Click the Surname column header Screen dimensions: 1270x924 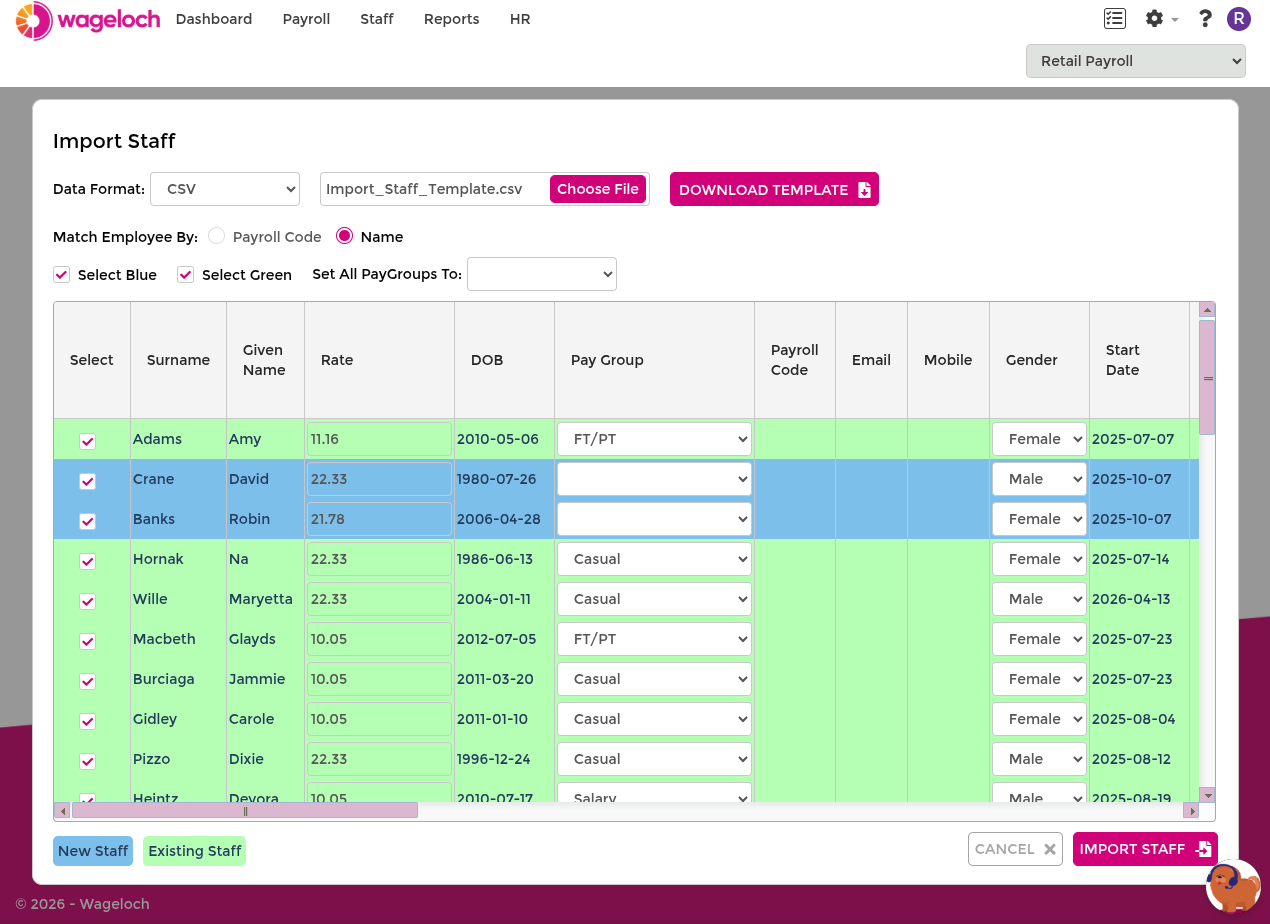(x=178, y=360)
